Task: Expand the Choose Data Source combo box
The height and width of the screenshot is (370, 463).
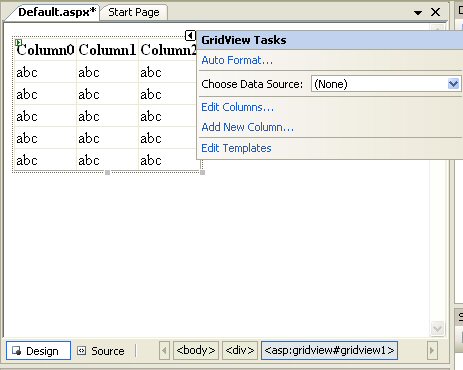Action: click(453, 84)
